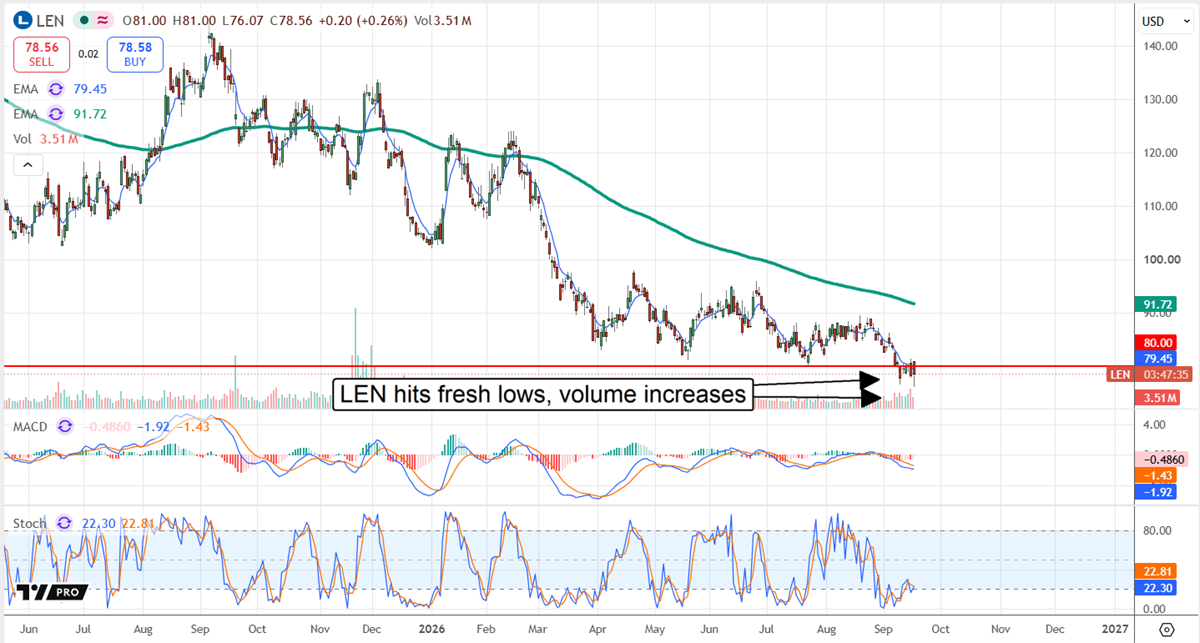Click the open price O81.00
1200x643 pixels.
(143, 20)
